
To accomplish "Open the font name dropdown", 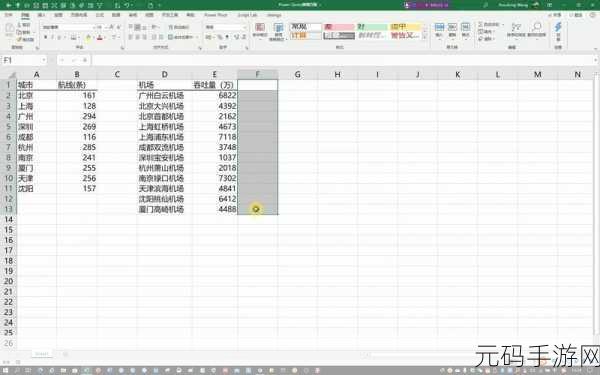I will 93,27.
